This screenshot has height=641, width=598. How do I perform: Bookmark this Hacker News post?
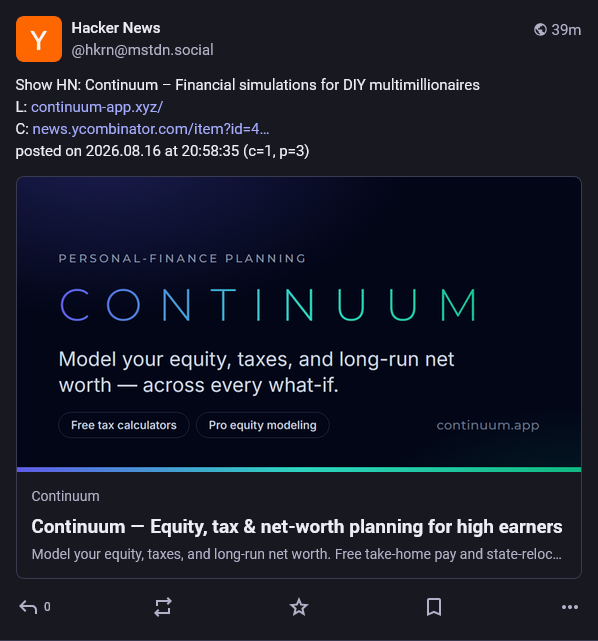click(434, 607)
